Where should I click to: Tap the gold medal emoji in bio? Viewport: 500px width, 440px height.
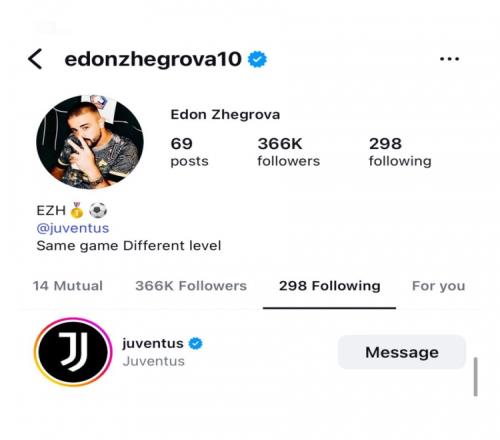[77, 210]
